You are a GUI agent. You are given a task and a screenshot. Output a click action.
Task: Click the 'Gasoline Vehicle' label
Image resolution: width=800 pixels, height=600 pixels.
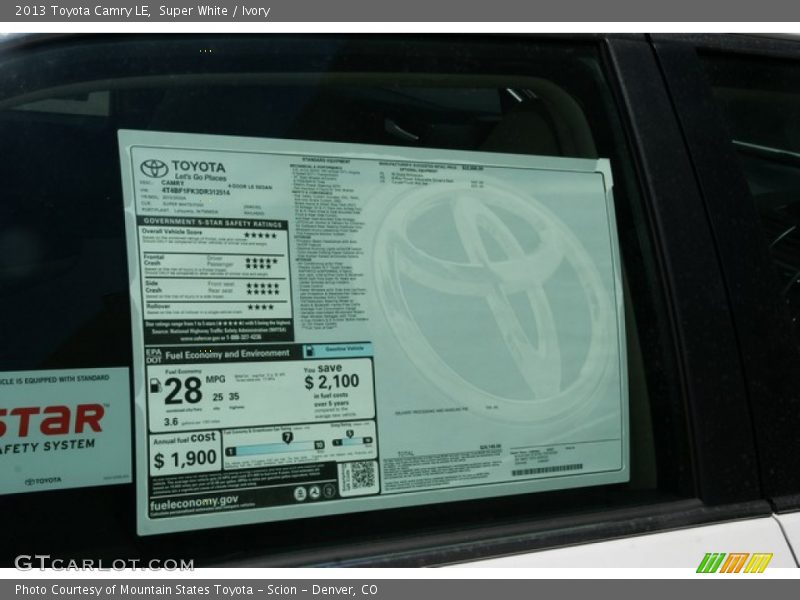344,348
